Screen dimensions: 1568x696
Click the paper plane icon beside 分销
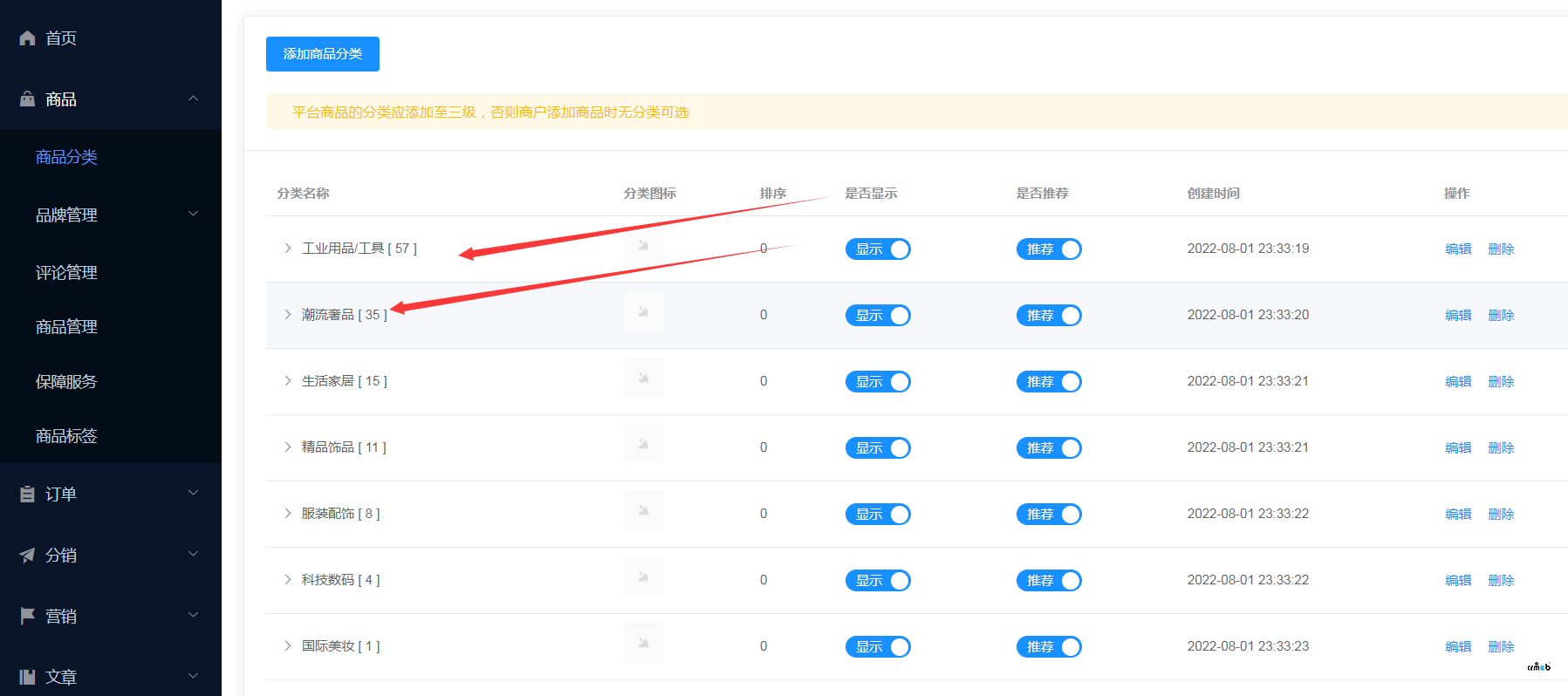27,556
